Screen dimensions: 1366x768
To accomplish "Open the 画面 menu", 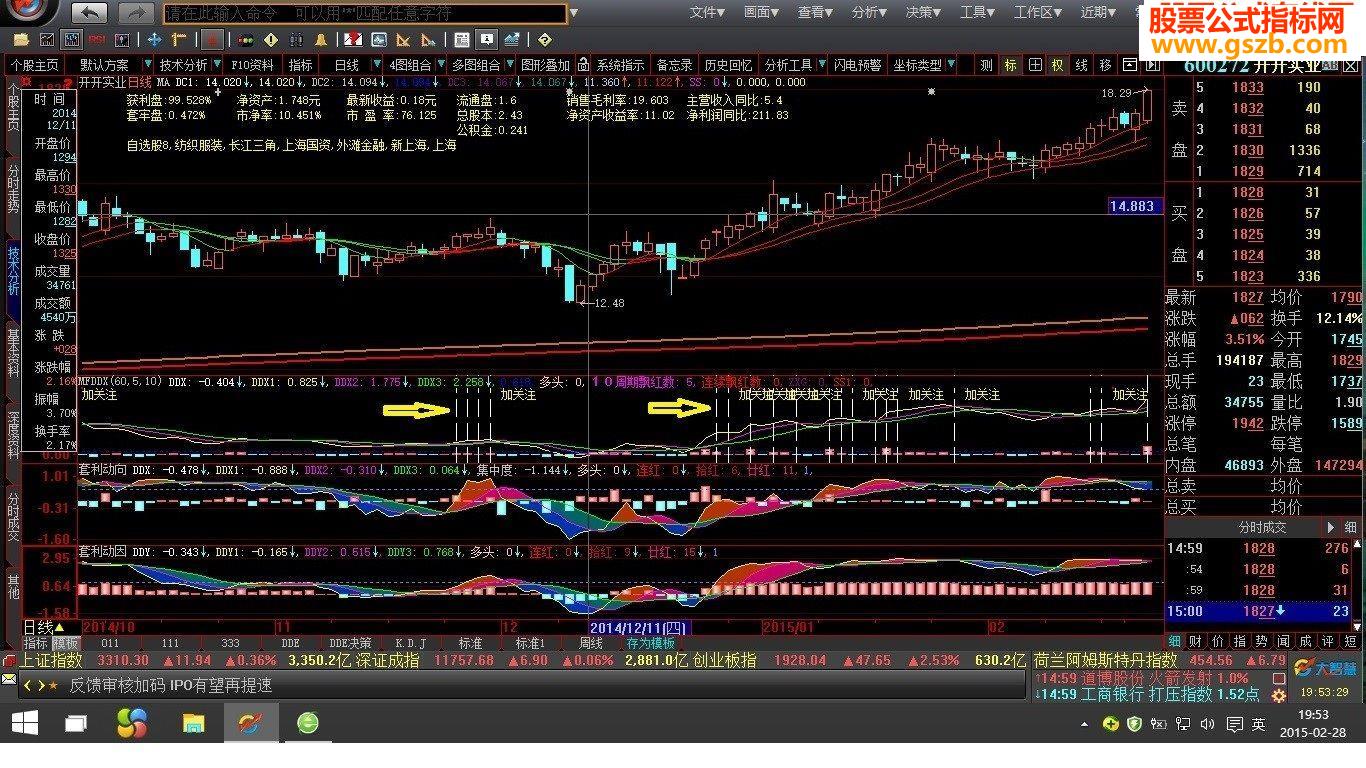I will pyautogui.click(x=761, y=12).
